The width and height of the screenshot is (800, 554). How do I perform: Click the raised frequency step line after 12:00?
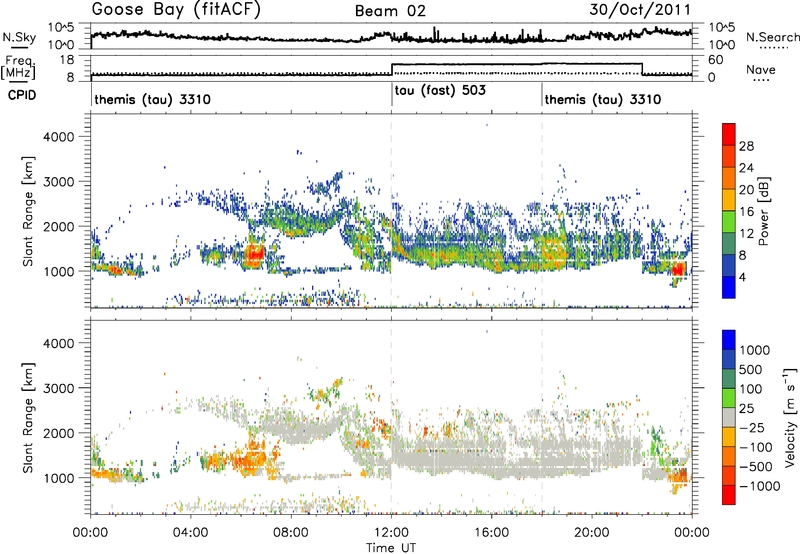point(516,64)
